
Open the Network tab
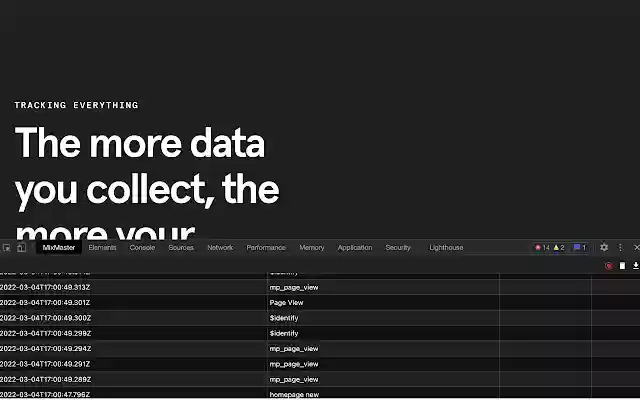tap(220, 247)
